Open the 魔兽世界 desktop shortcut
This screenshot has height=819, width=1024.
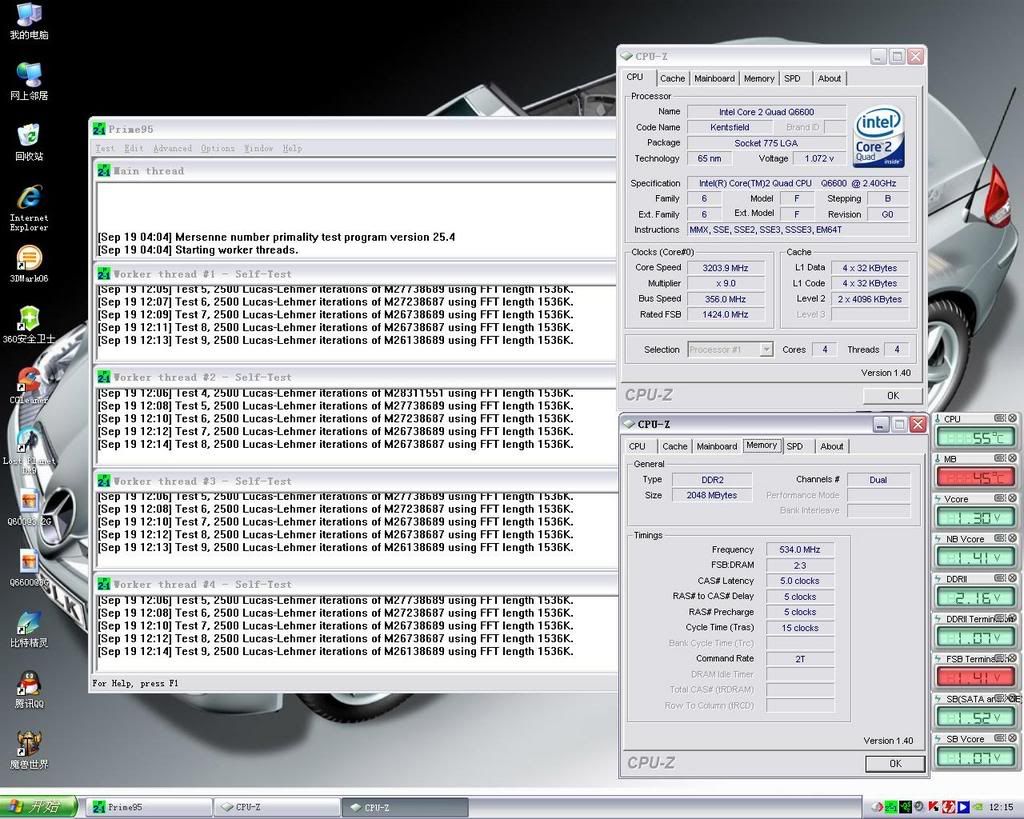(x=29, y=745)
